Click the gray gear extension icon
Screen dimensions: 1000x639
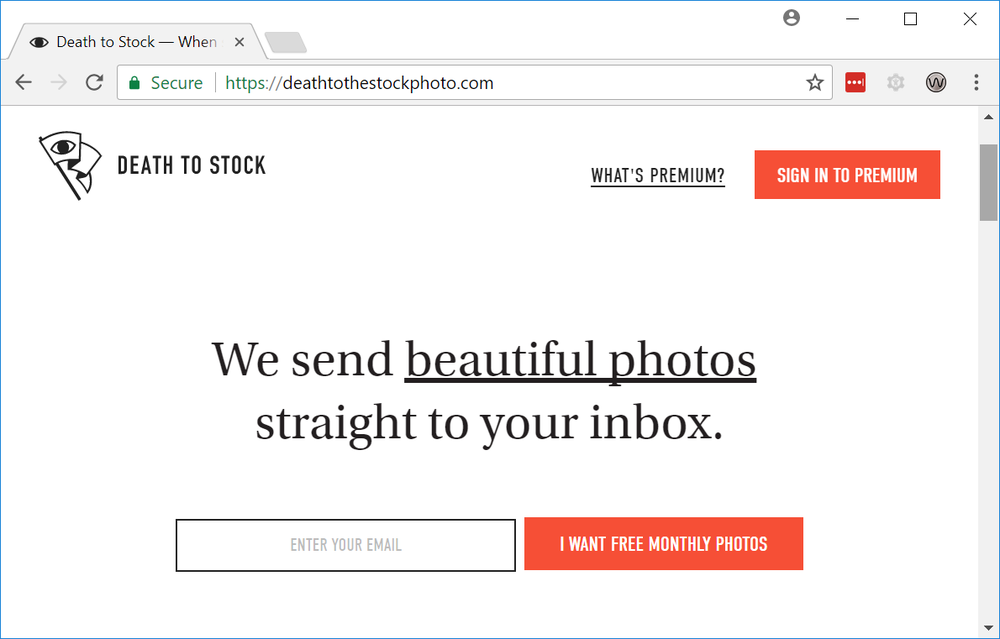pos(895,82)
